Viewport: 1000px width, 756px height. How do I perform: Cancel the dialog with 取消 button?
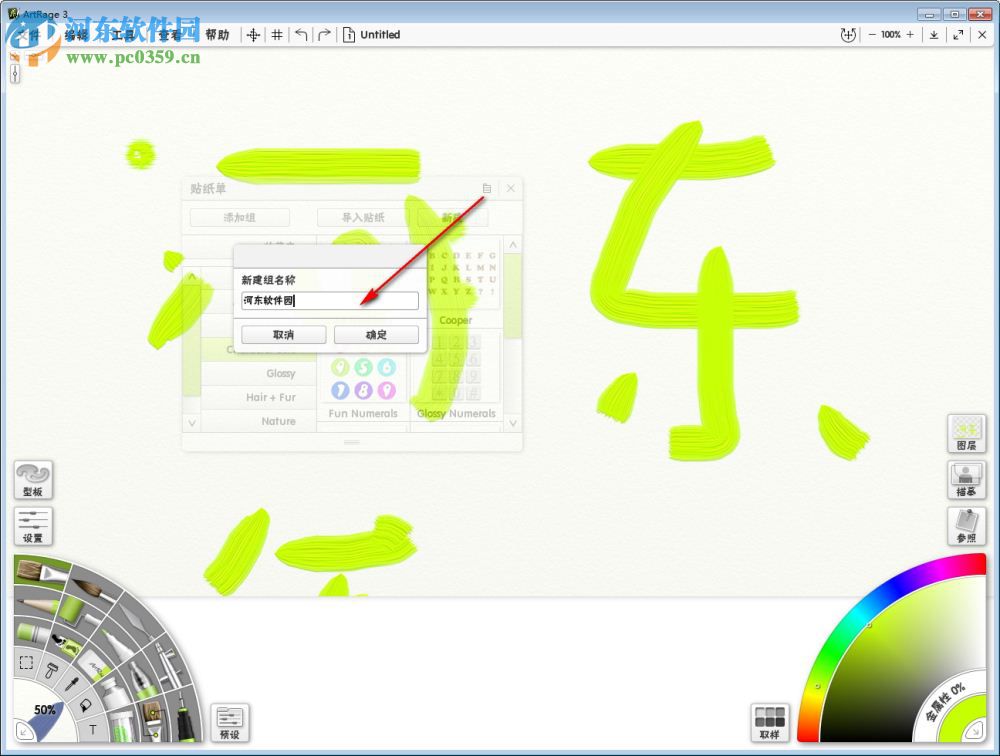(283, 334)
